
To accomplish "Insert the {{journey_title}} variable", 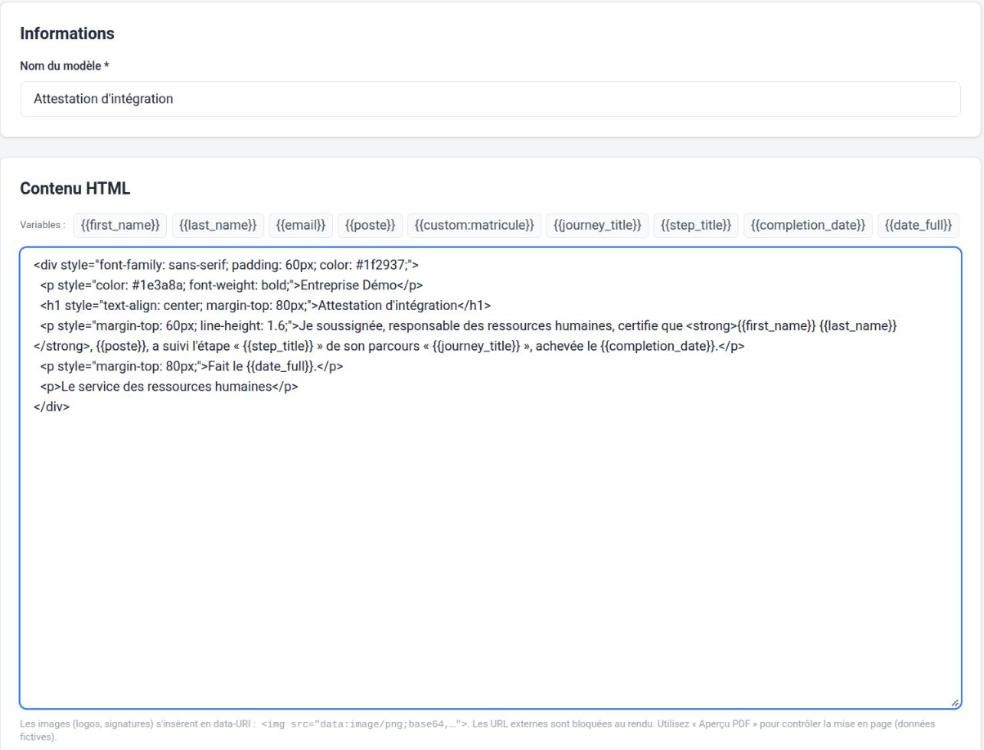I will pyautogui.click(x=597, y=225).
